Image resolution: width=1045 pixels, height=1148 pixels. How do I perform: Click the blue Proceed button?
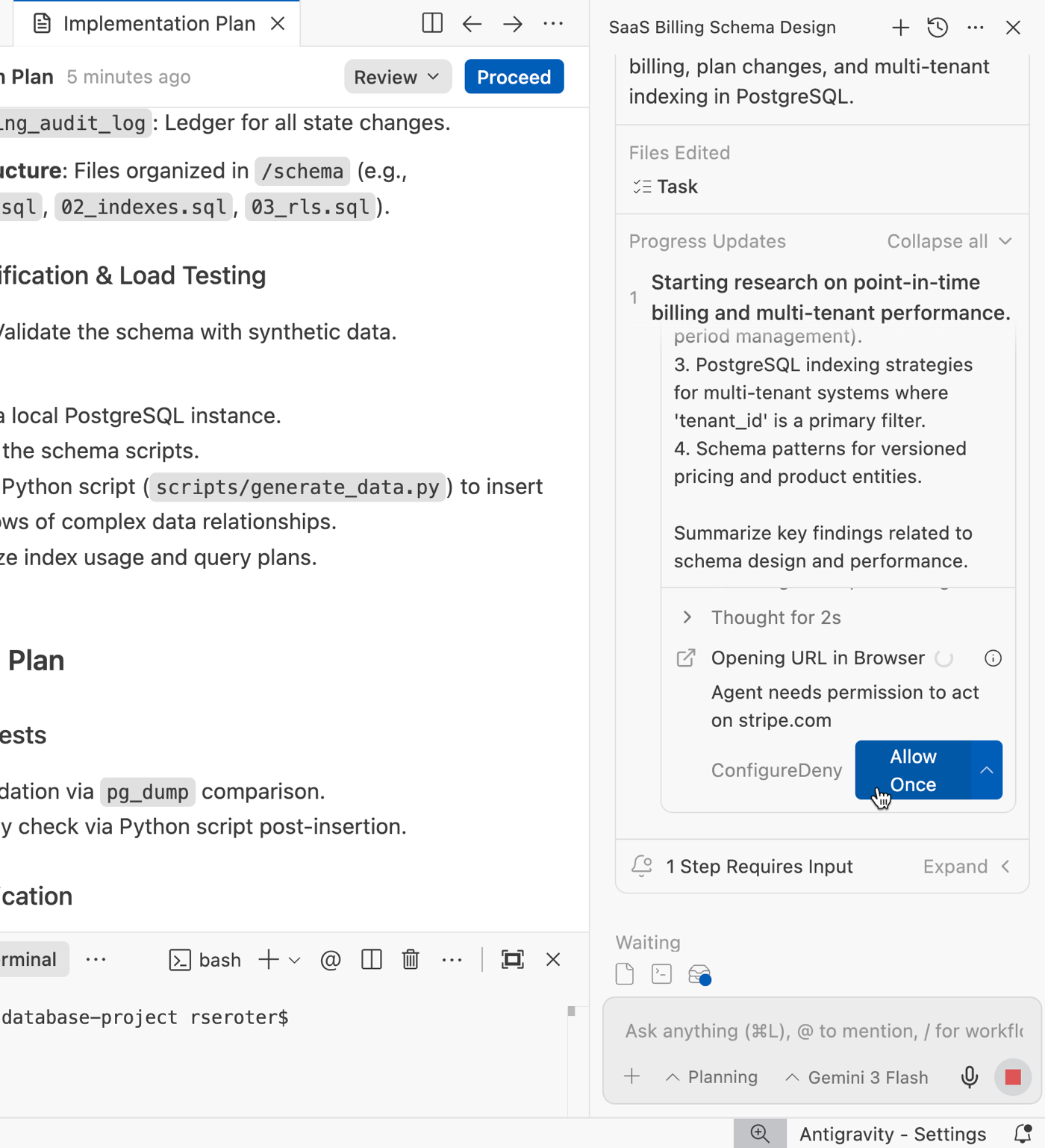click(x=514, y=77)
